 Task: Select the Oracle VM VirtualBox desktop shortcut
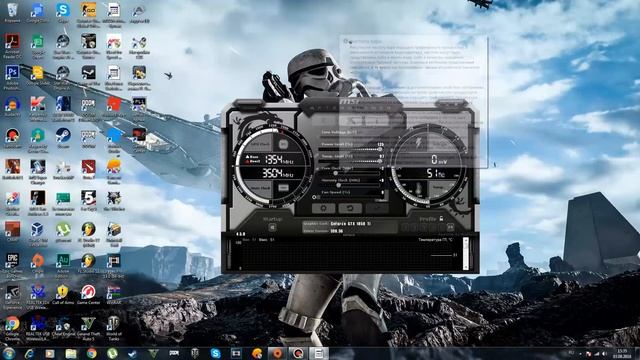(38, 233)
